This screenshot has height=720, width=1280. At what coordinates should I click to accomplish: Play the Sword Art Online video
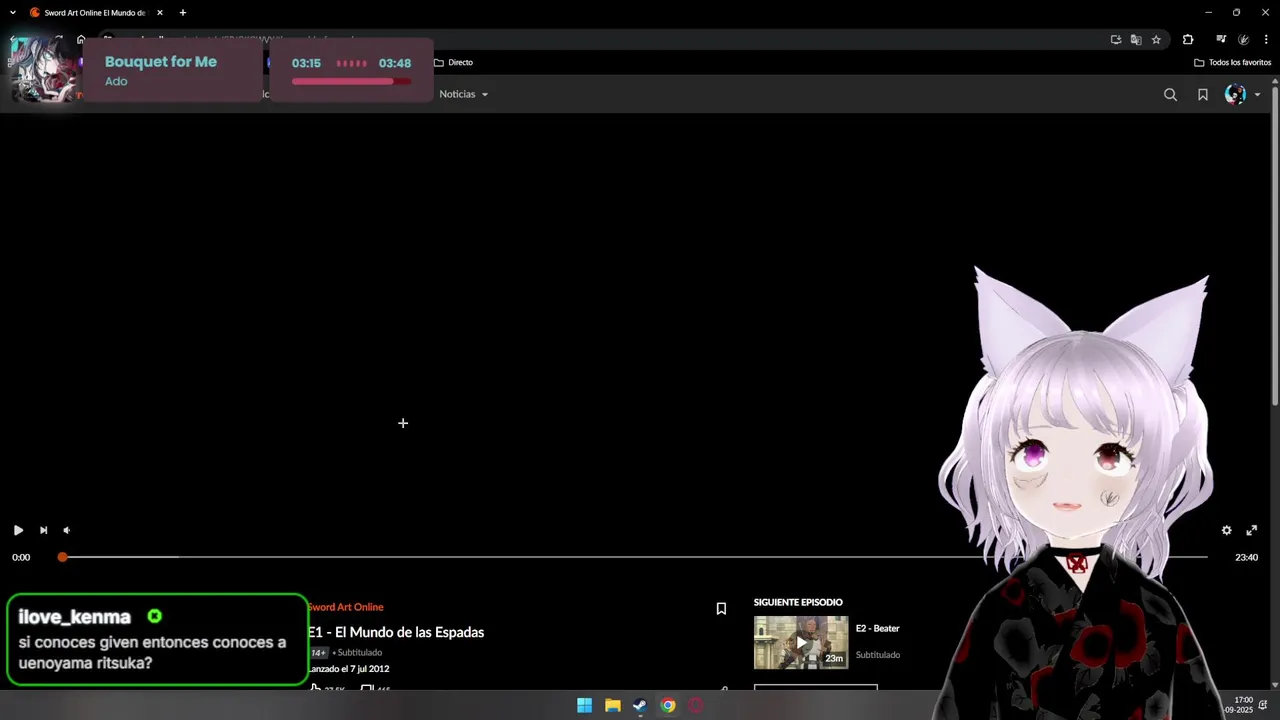18,530
